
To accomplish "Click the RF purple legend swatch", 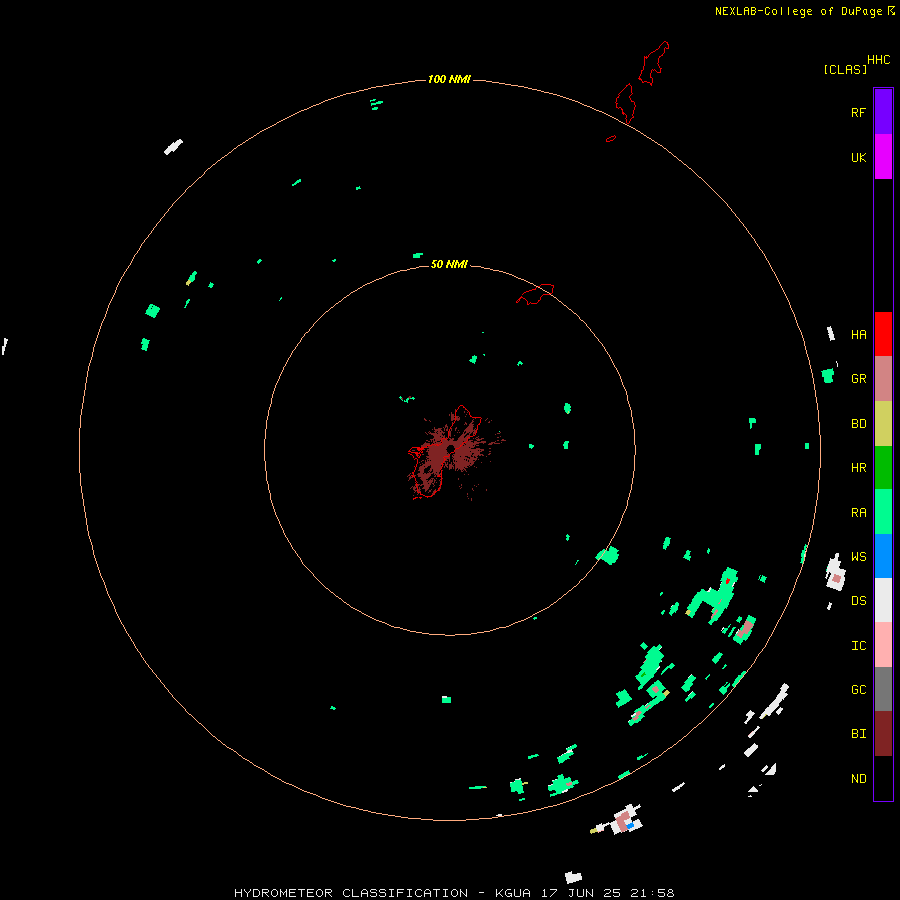I will [x=883, y=112].
